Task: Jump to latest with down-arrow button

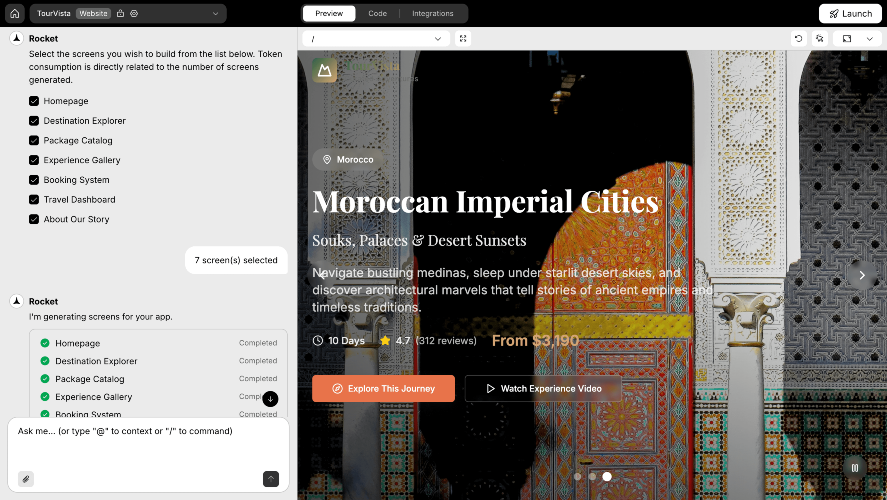Action: coord(270,399)
